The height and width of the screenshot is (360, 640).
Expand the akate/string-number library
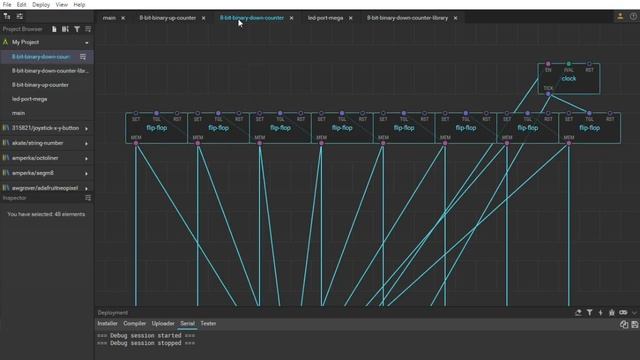[x=87, y=144]
